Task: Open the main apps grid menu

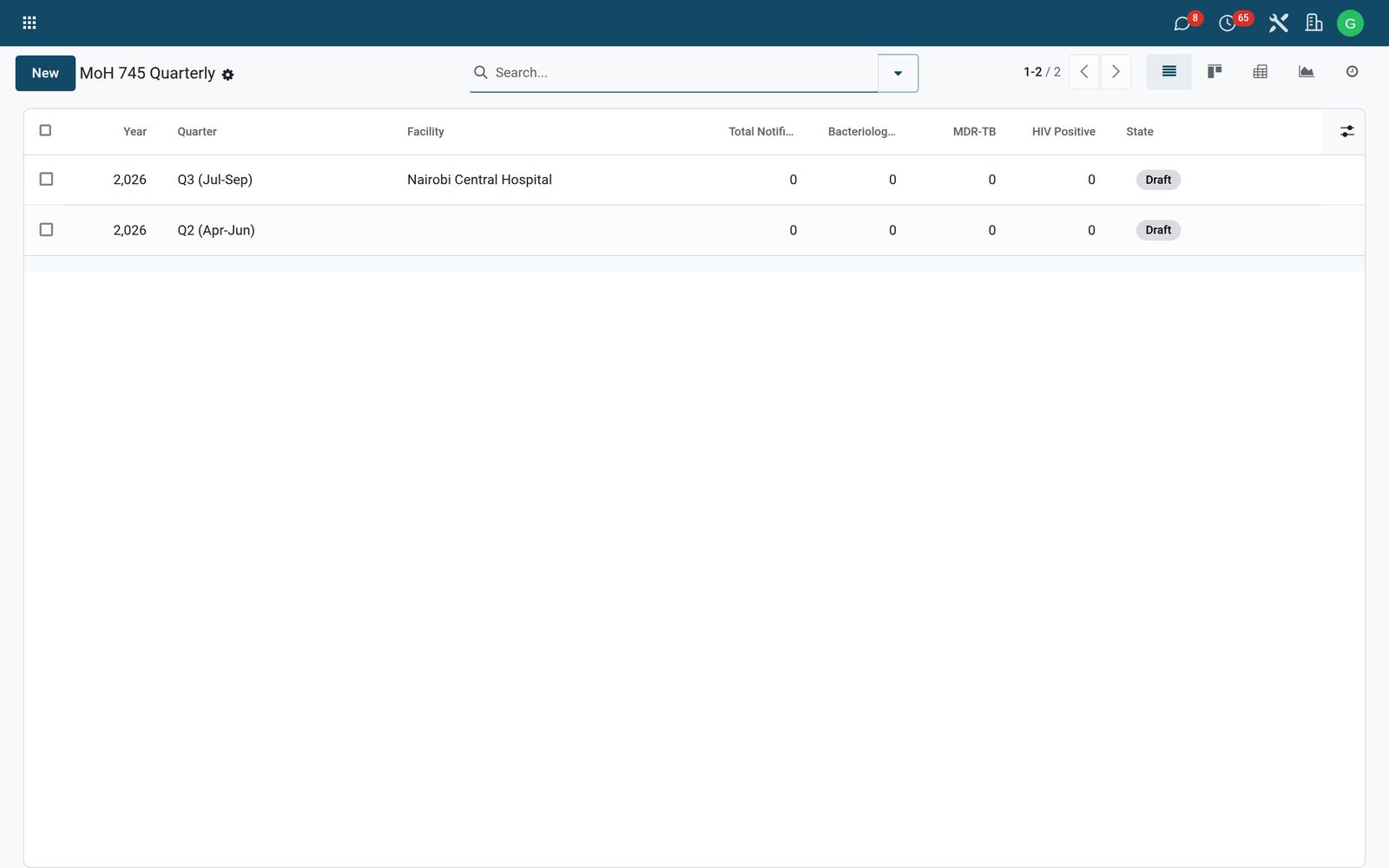Action: (29, 23)
